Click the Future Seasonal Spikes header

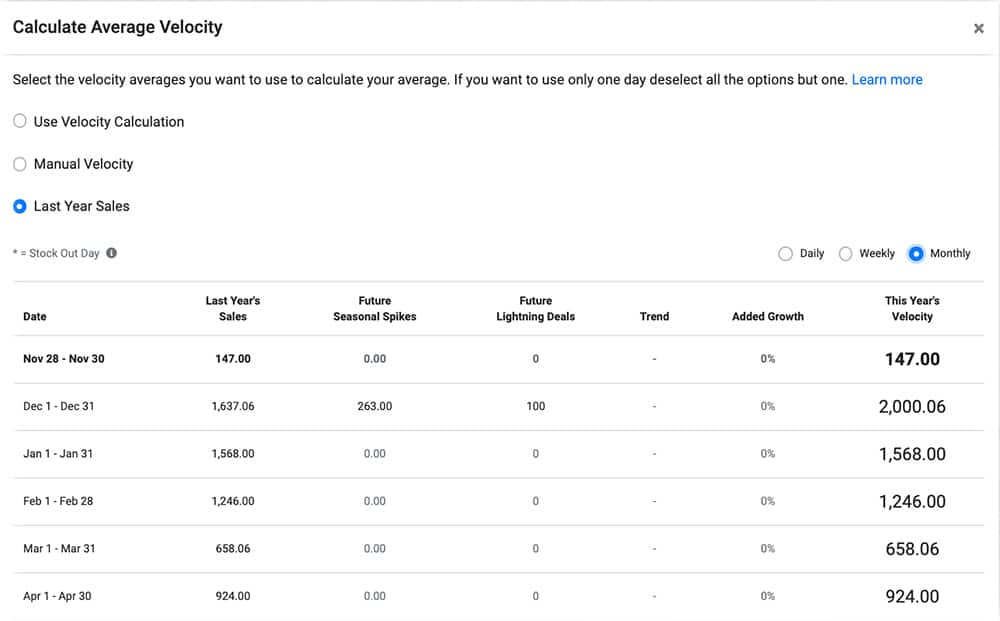click(x=375, y=308)
